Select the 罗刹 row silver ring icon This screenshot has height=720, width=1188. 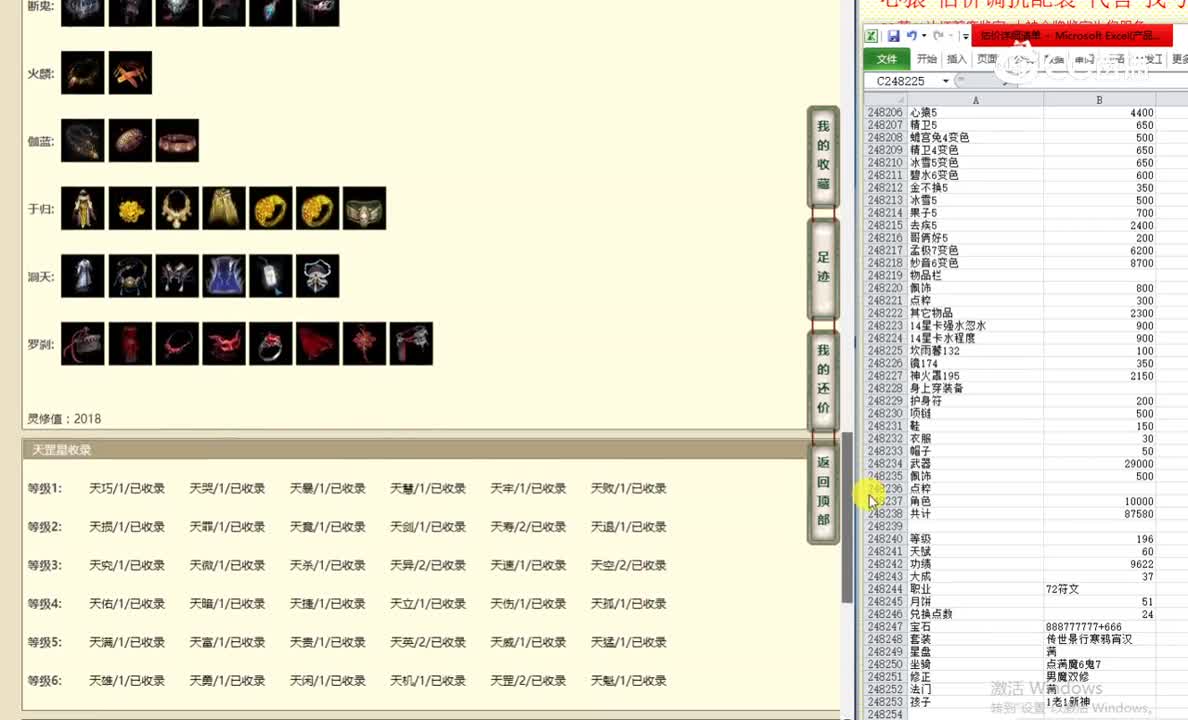click(x=271, y=343)
